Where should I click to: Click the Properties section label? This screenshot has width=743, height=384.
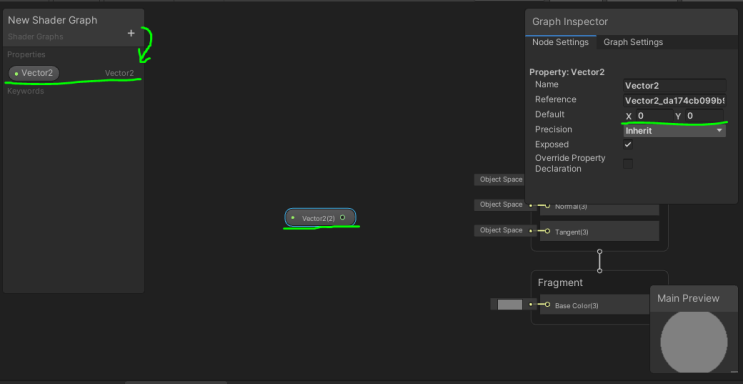click(x=26, y=55)
